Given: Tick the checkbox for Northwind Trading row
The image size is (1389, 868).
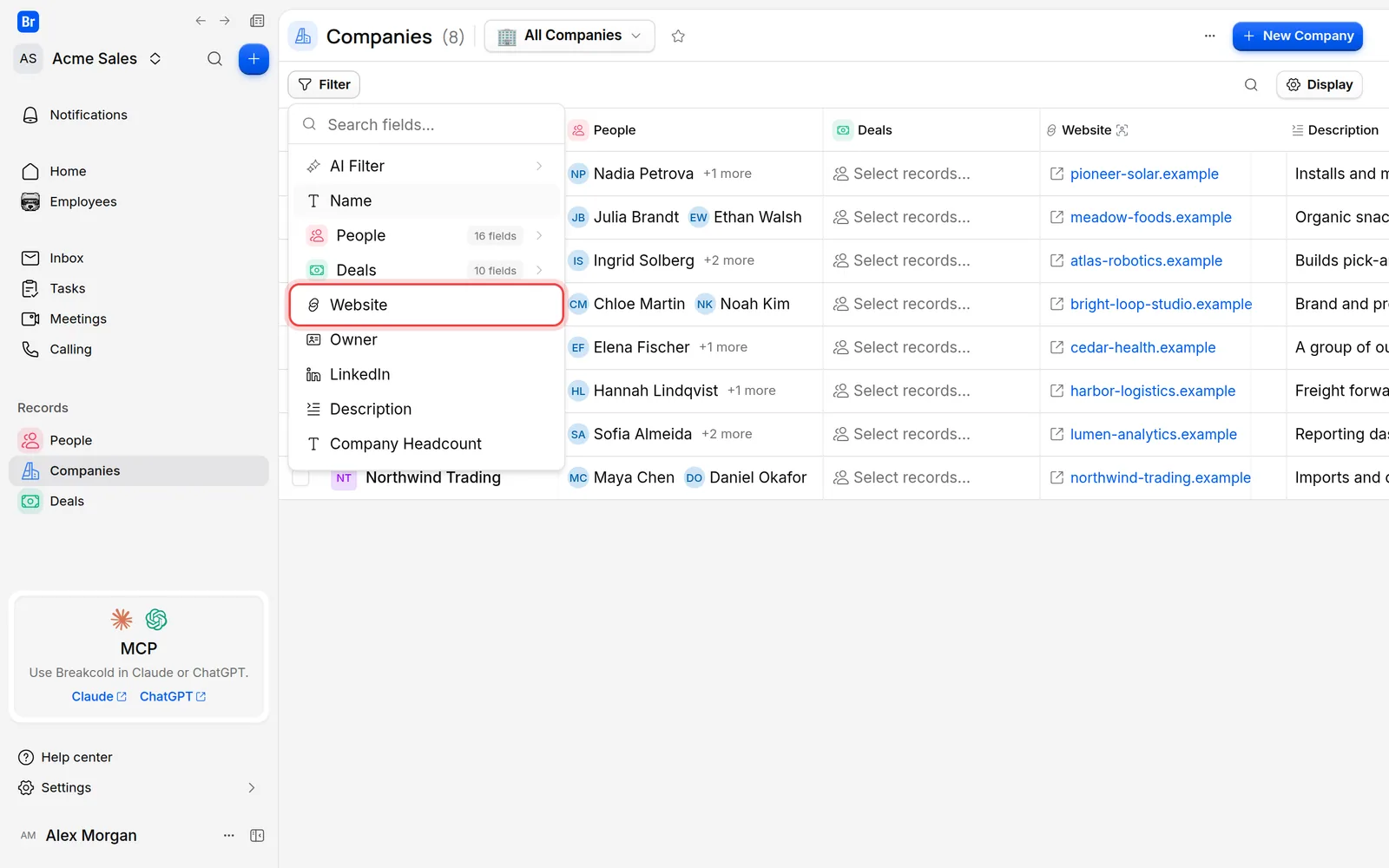Looking at the screenshot, I should [x=300, y=477].
